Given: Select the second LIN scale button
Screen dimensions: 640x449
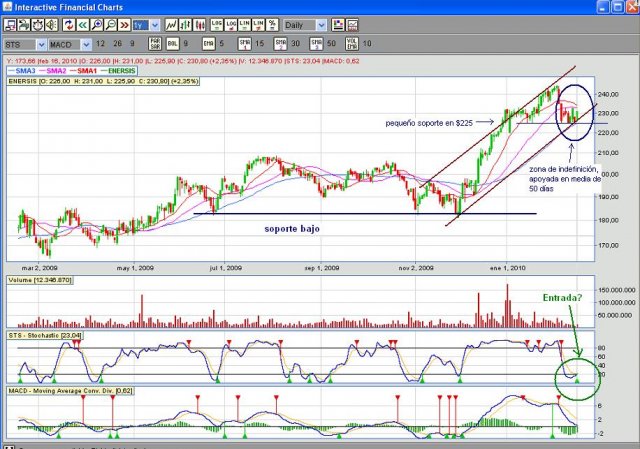Looking at the screenshot, I should click(258, 25).
